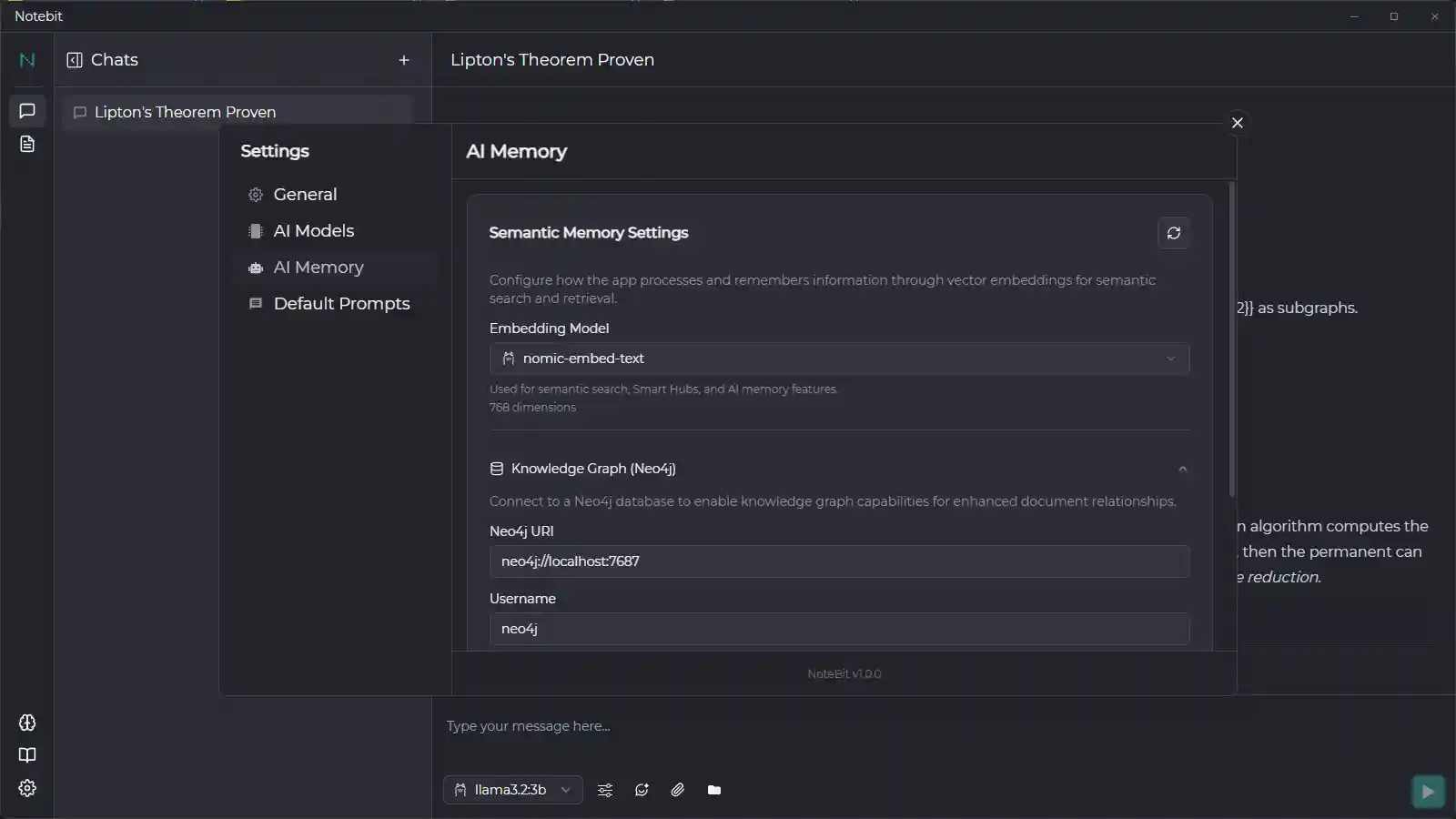This screenshot has width=1456, height=819.
Task: Collapse the chat list with the sidebar icon
Action: point(74,59)
